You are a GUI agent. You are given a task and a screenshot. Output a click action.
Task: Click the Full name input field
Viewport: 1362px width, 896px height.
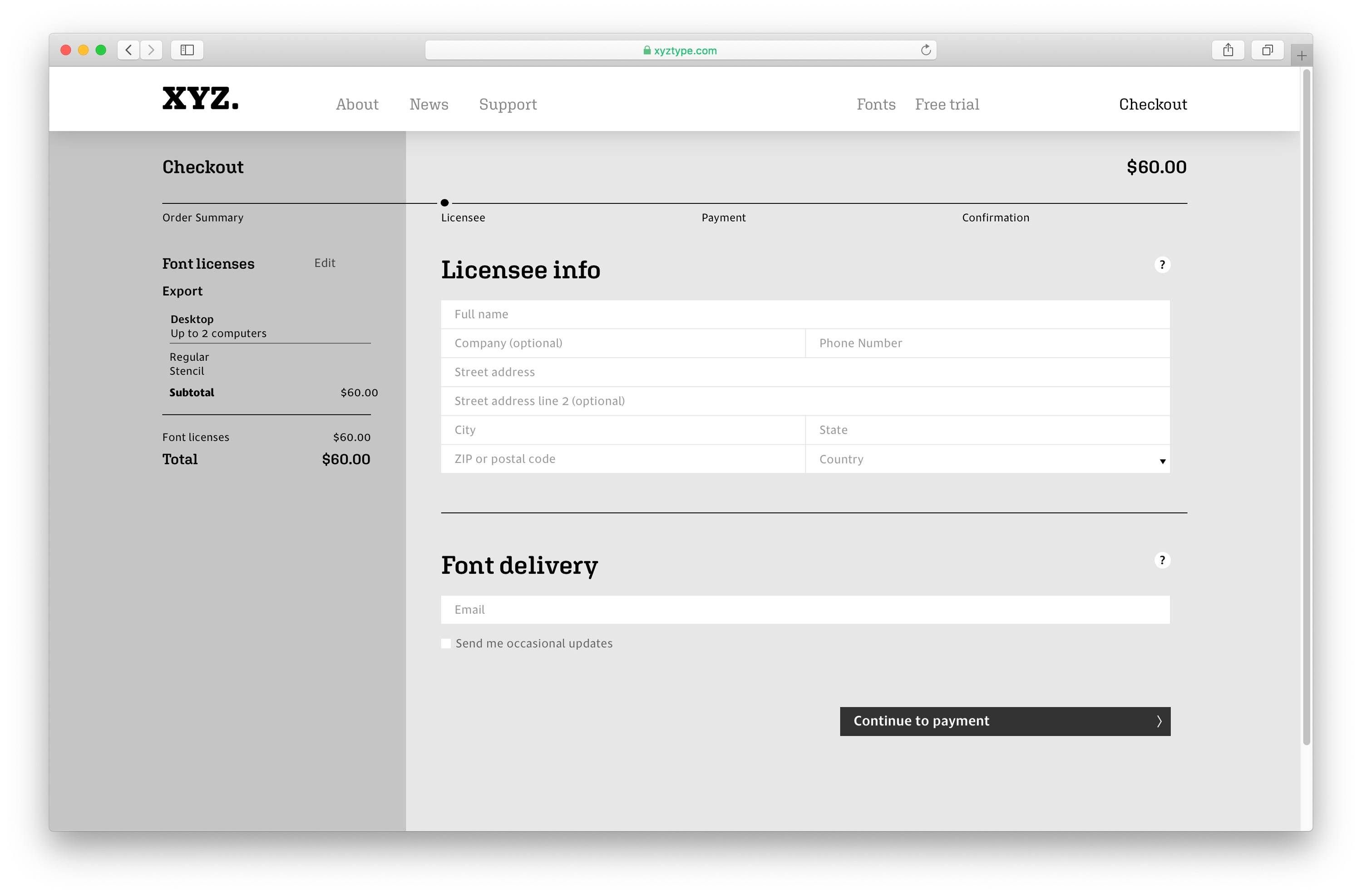point(804,314)
